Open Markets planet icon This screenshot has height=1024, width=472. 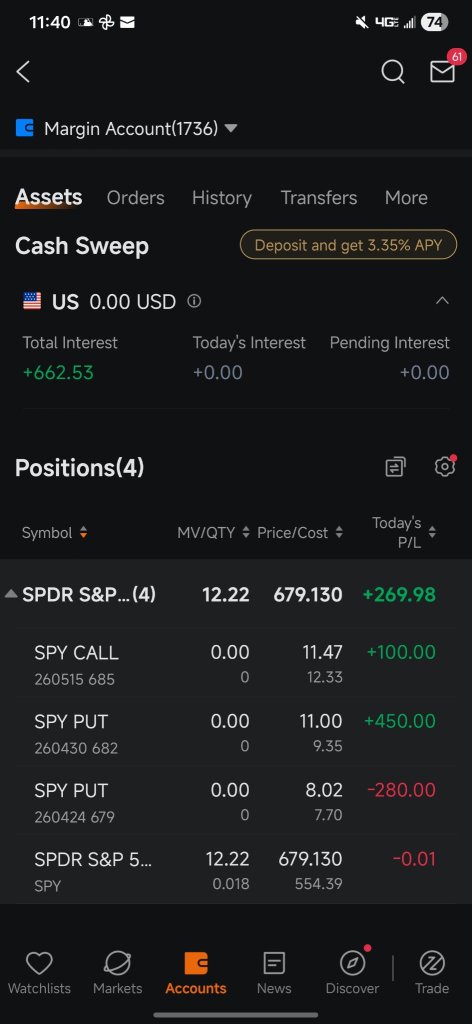(118, 972)
